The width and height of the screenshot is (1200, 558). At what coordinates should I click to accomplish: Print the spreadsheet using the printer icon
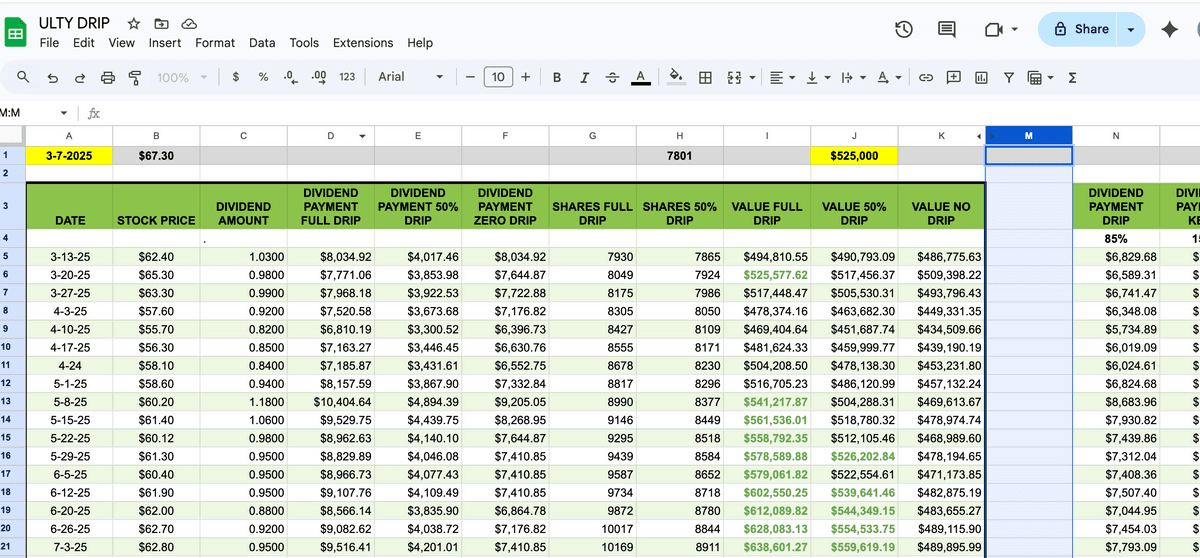[x=108, y=77]
